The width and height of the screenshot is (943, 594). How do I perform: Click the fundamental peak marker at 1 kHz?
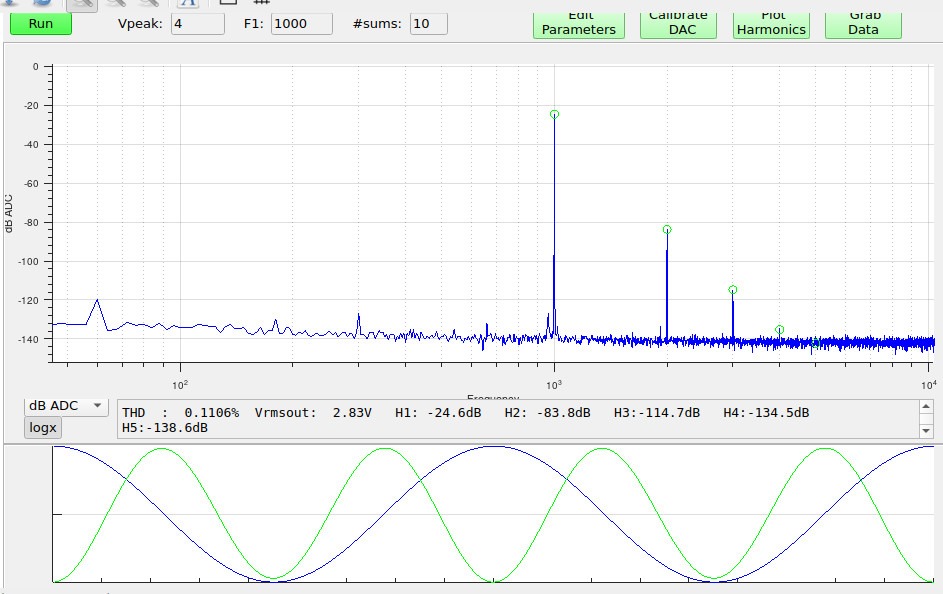[x=554, y=114]
